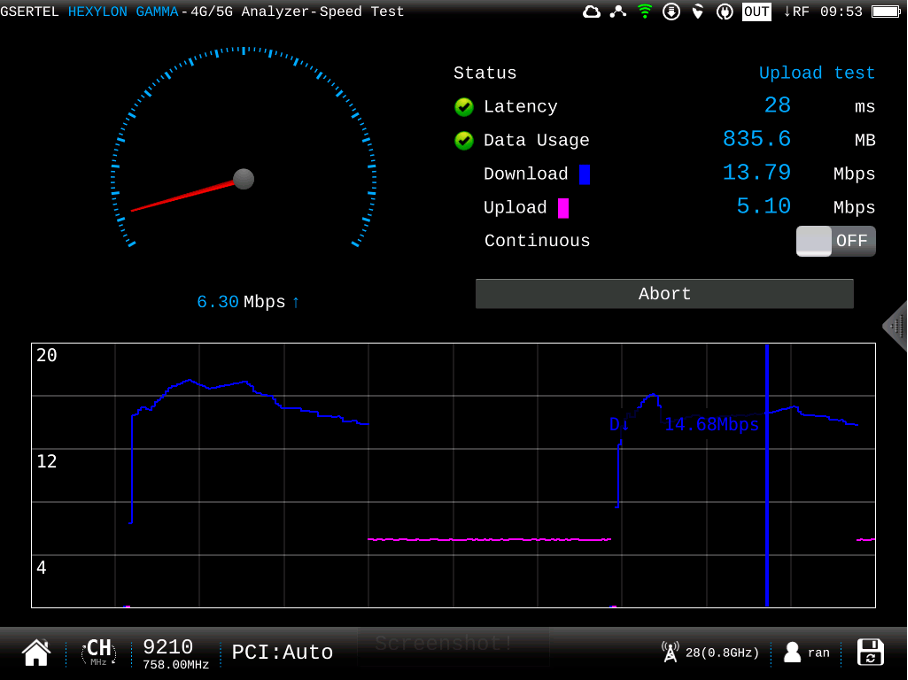
Task: Tap the battery level icon
Action: 885,12
